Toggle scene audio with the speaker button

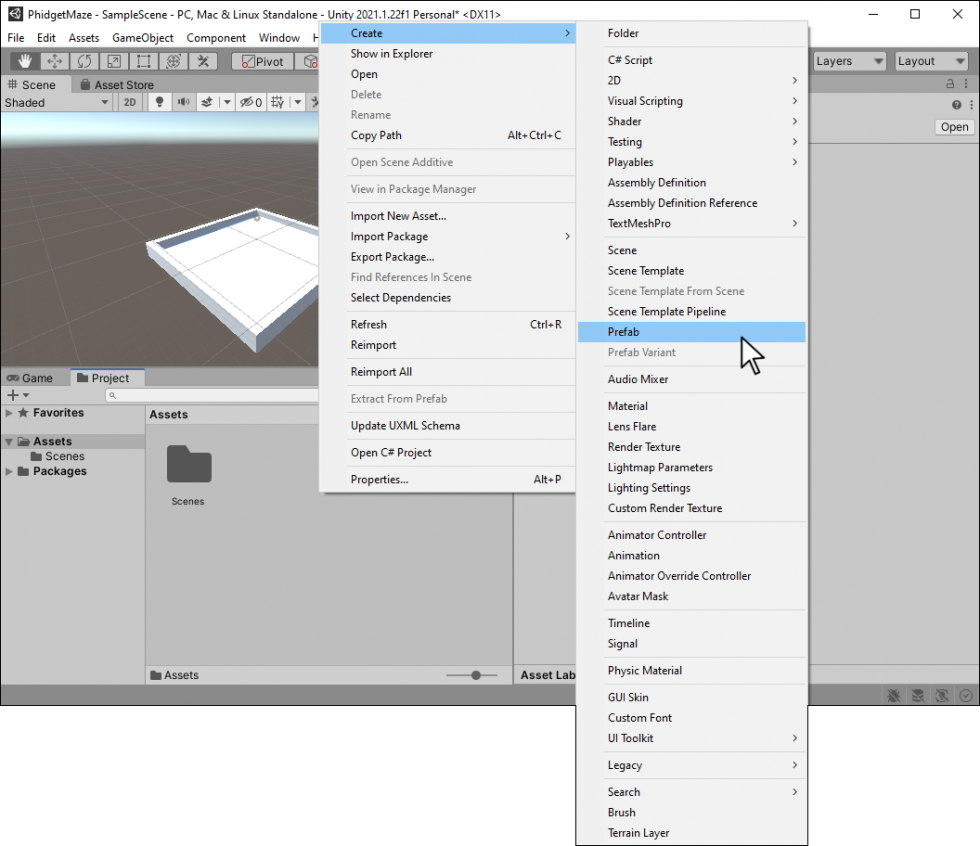coord(183,102)
